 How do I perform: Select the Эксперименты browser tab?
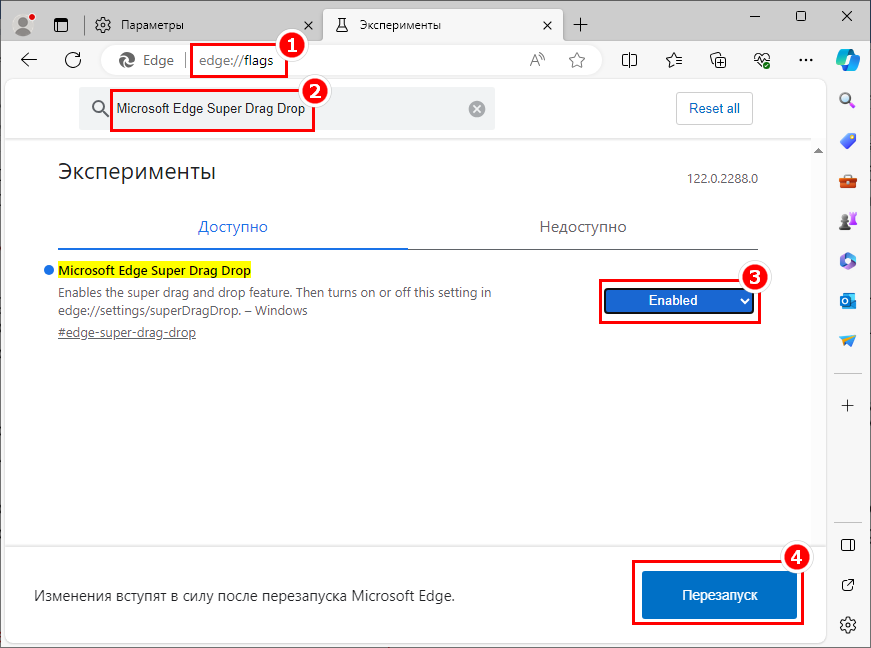pos(443,25)
